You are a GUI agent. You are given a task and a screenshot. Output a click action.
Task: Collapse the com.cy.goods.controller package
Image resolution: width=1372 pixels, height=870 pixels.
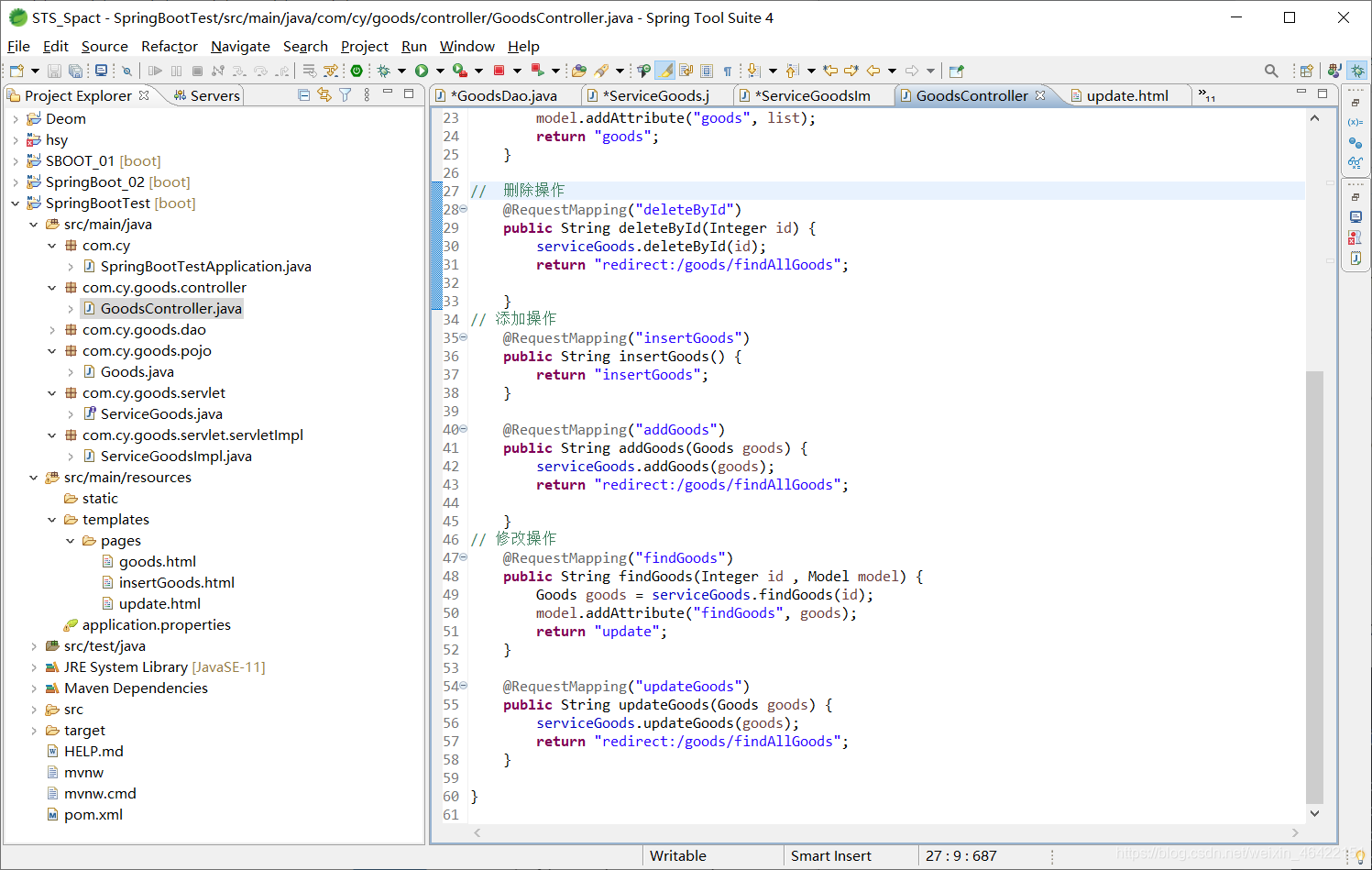coord(52,288)
